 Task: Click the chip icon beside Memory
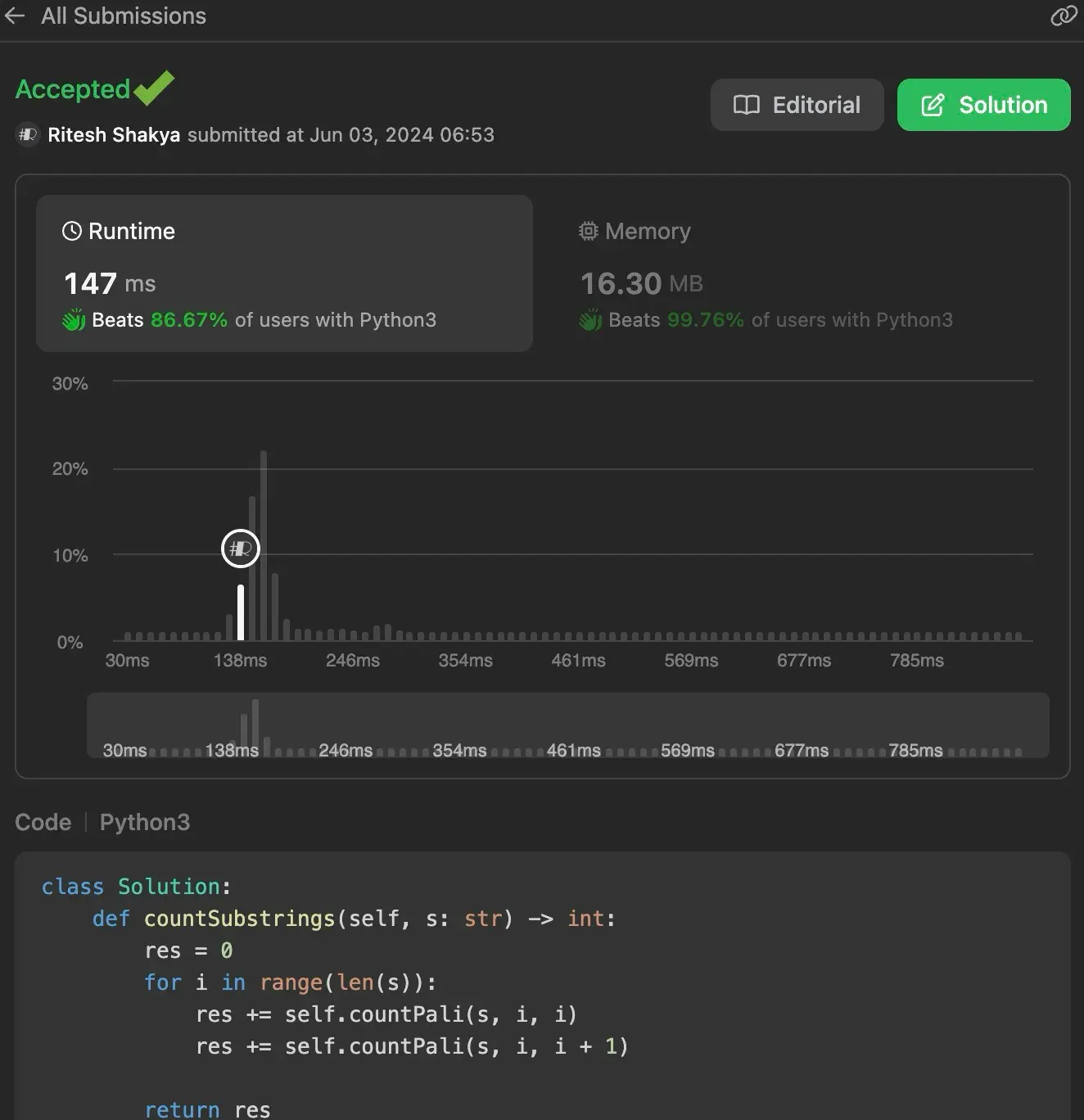(x=588, y=231)
